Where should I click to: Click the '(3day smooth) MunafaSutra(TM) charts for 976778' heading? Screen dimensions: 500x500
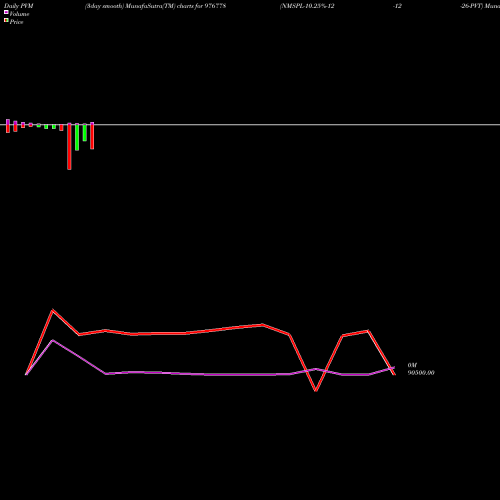[155, 6]
